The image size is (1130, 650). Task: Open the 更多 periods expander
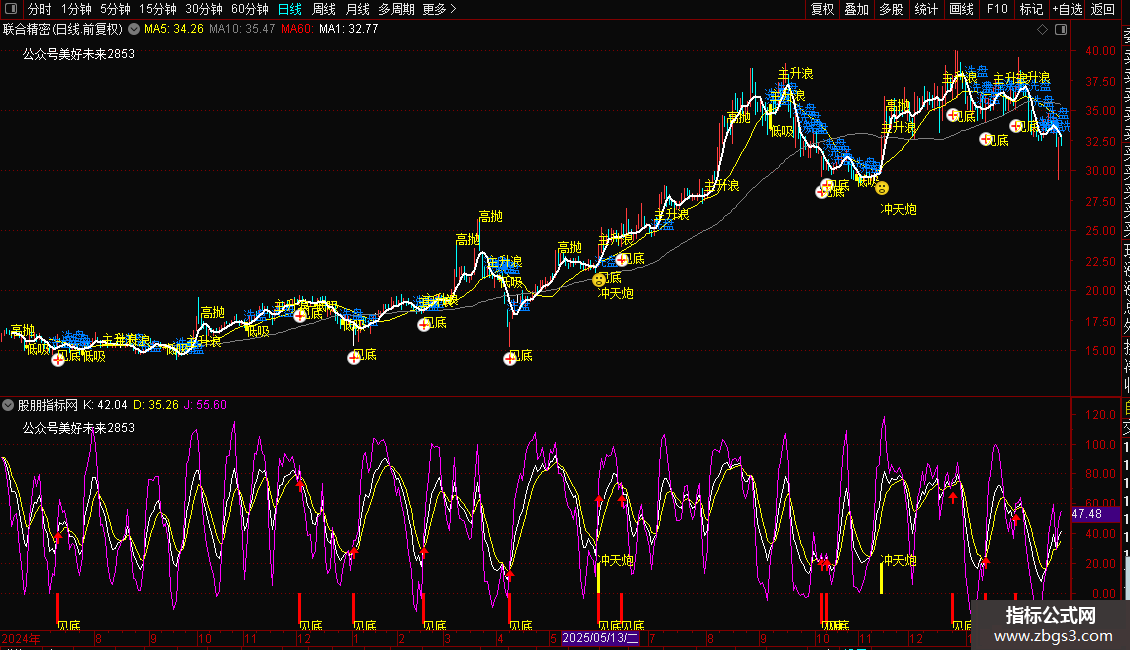coord(440,9)
